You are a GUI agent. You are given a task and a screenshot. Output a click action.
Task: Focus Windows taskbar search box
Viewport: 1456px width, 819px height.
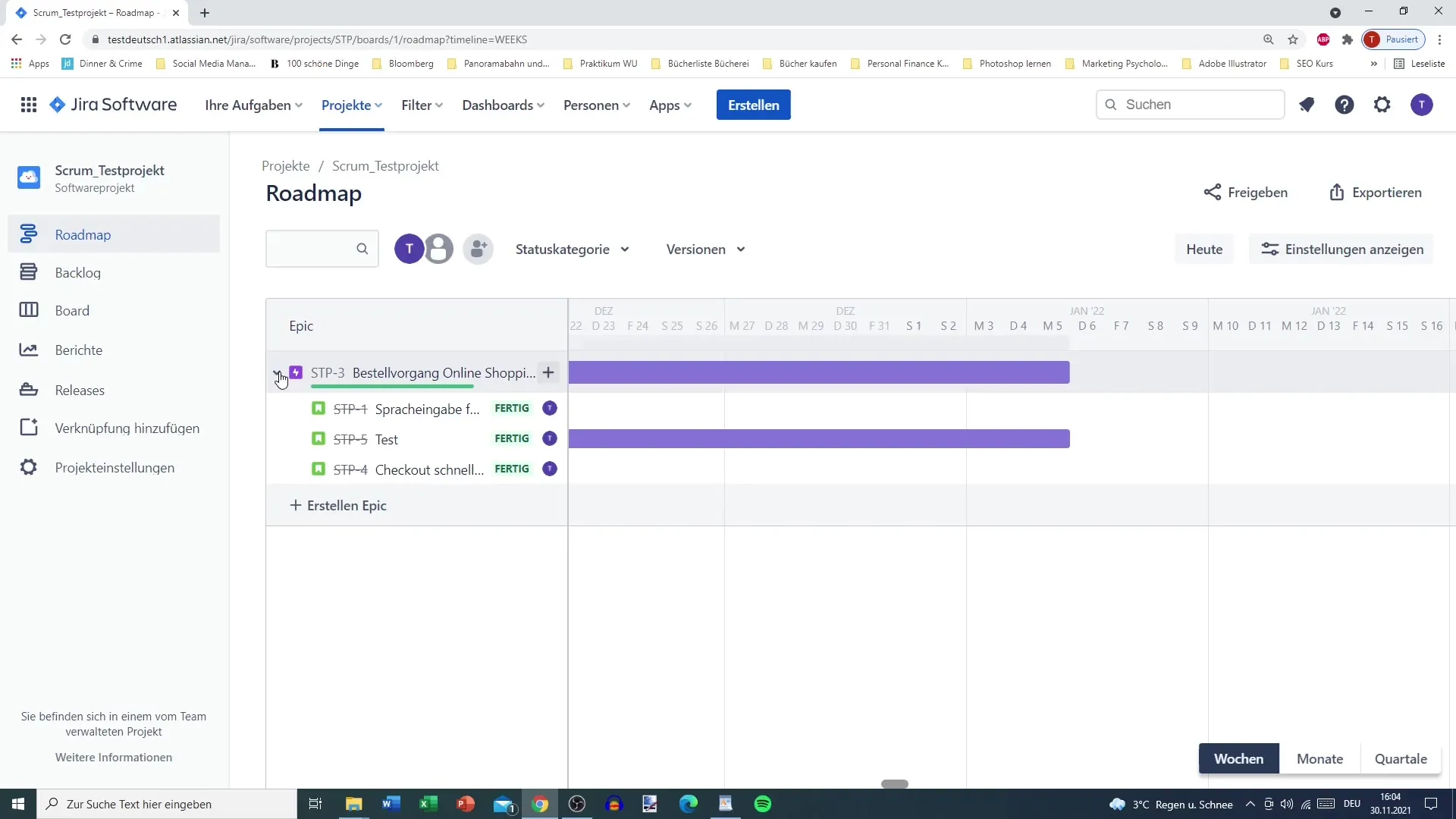tap(167, 804)
